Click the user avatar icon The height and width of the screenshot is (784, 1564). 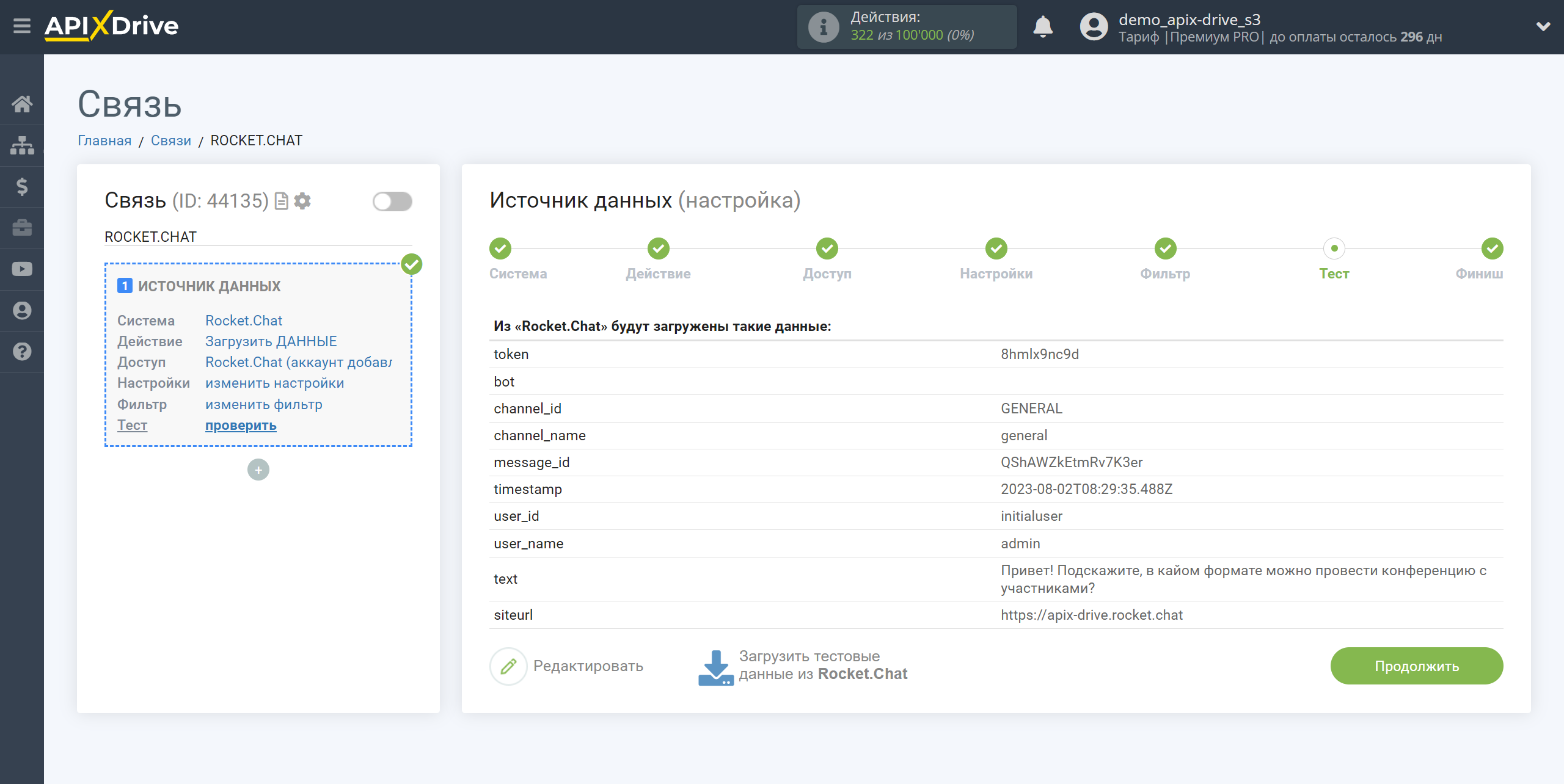point(1094,27)
